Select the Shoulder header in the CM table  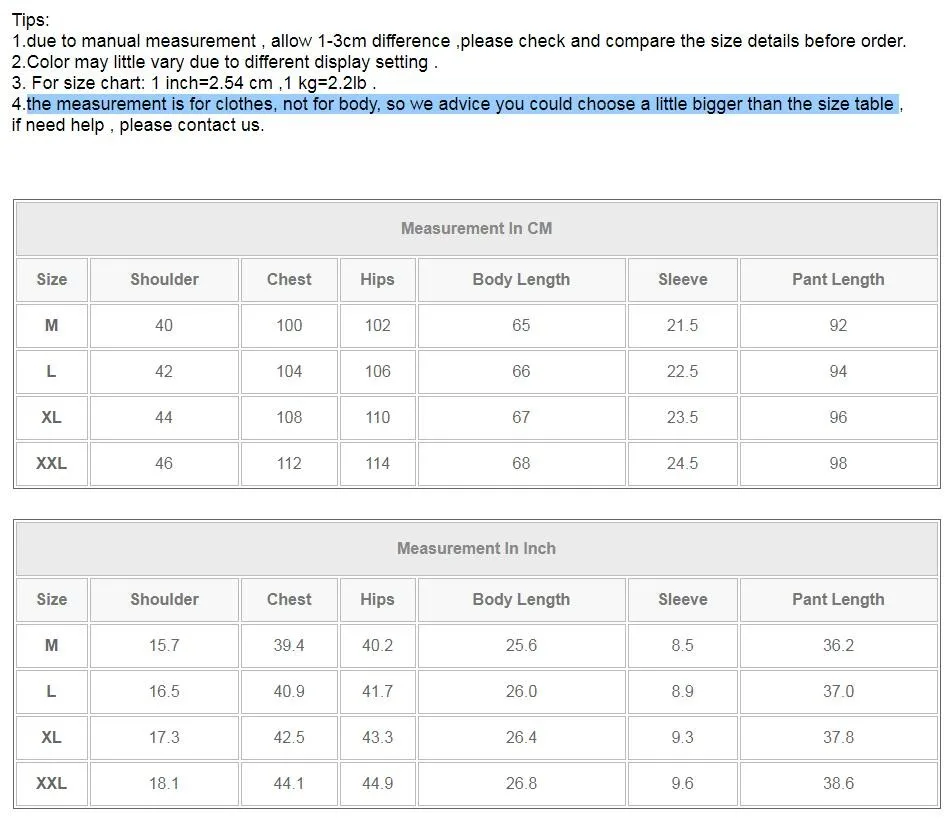click(164, 279)
